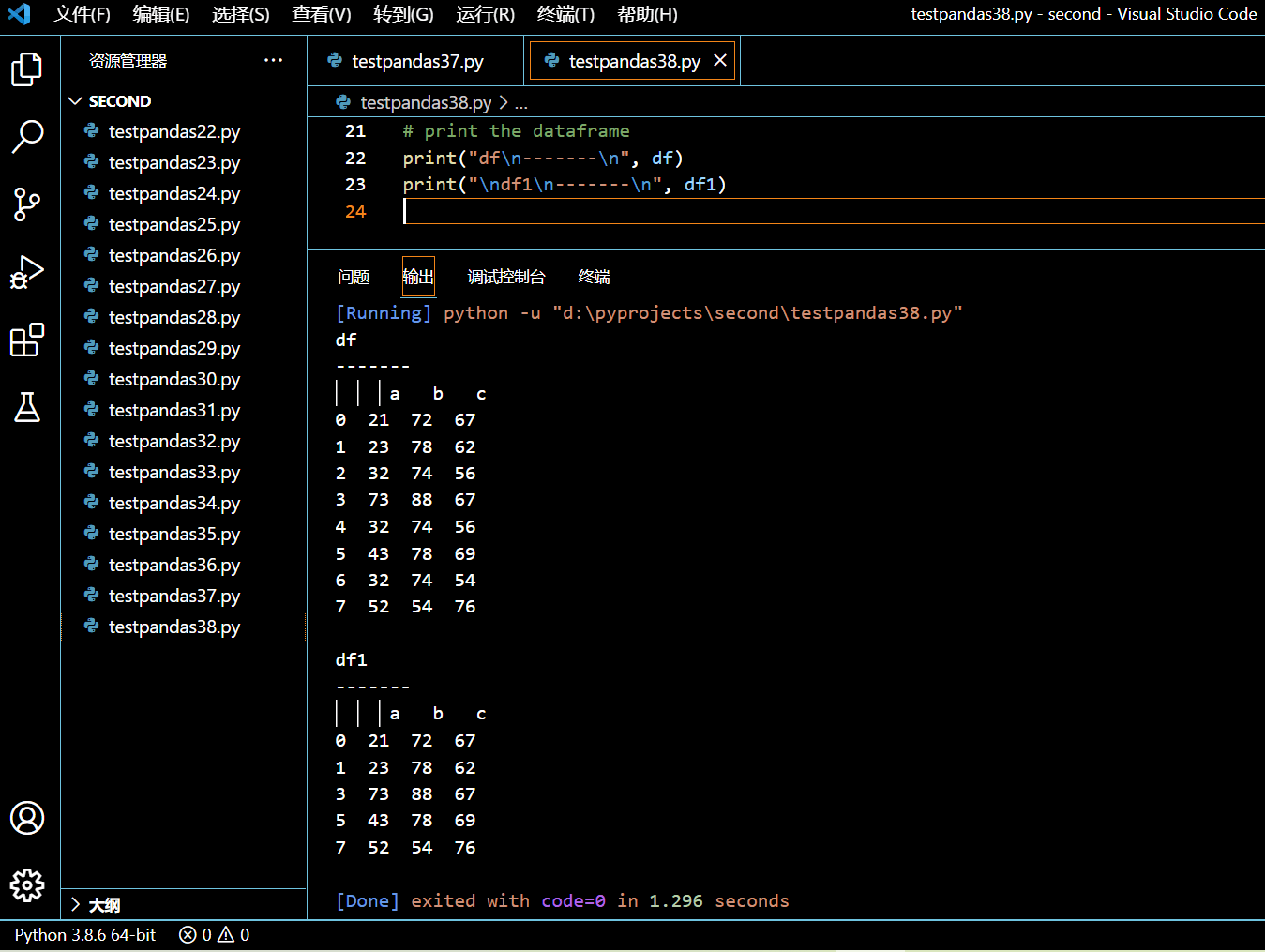Open the 帮助(H) menu
Image resolution: width=1265 pixels, height=952 pixels.
tap(647, 14)
